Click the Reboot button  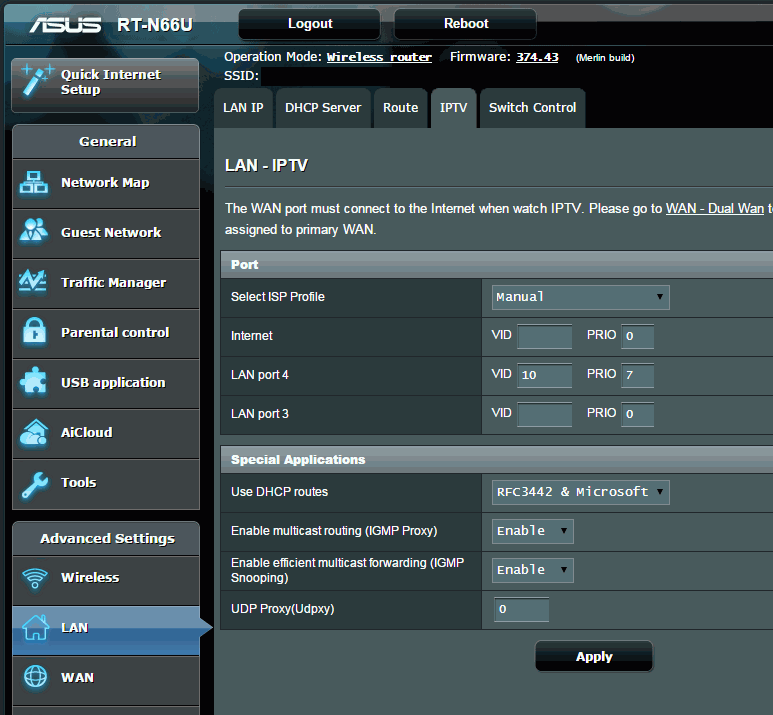click(465, 24)
